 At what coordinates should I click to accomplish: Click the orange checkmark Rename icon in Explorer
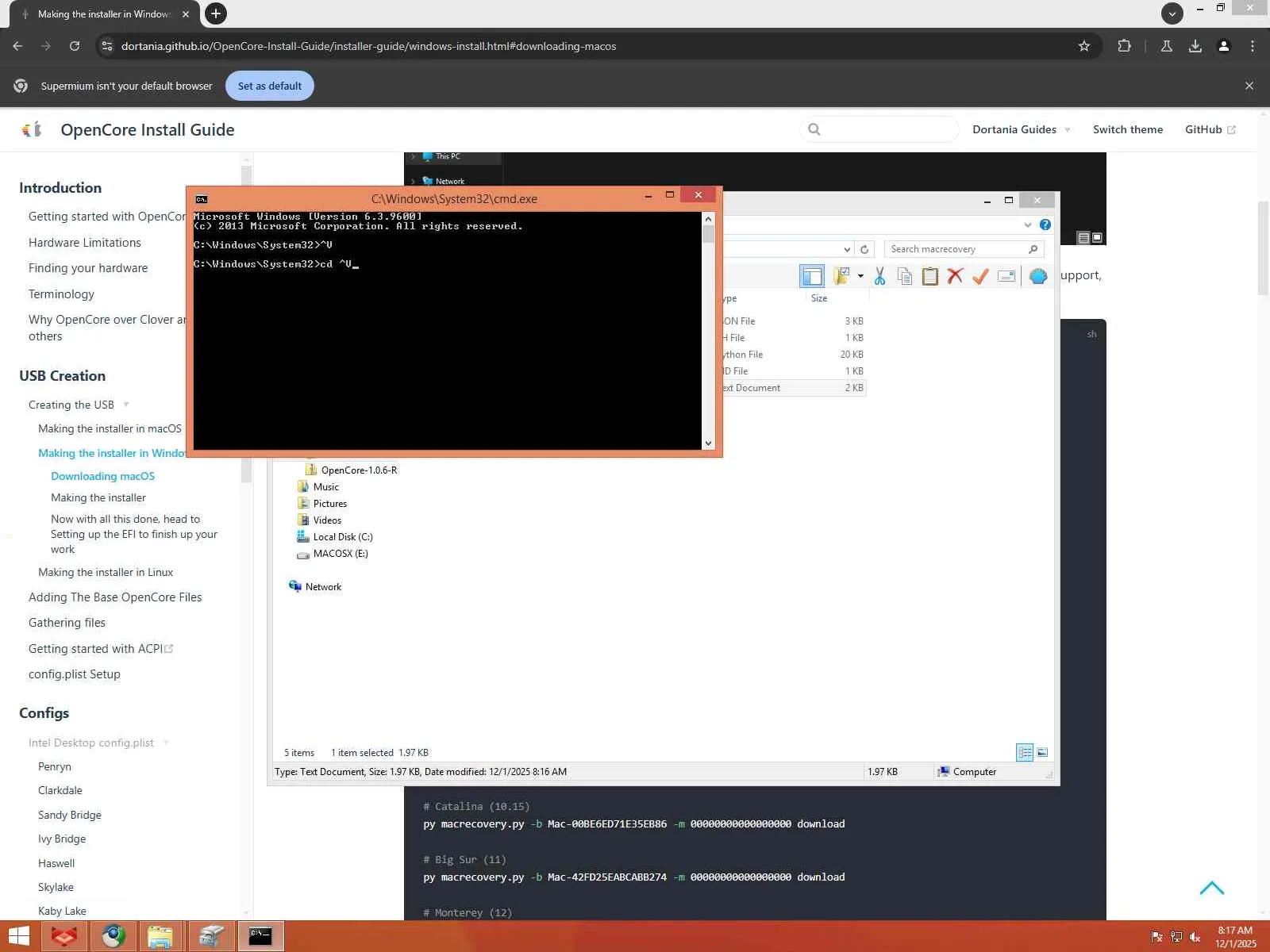click(x=981, y=276)
